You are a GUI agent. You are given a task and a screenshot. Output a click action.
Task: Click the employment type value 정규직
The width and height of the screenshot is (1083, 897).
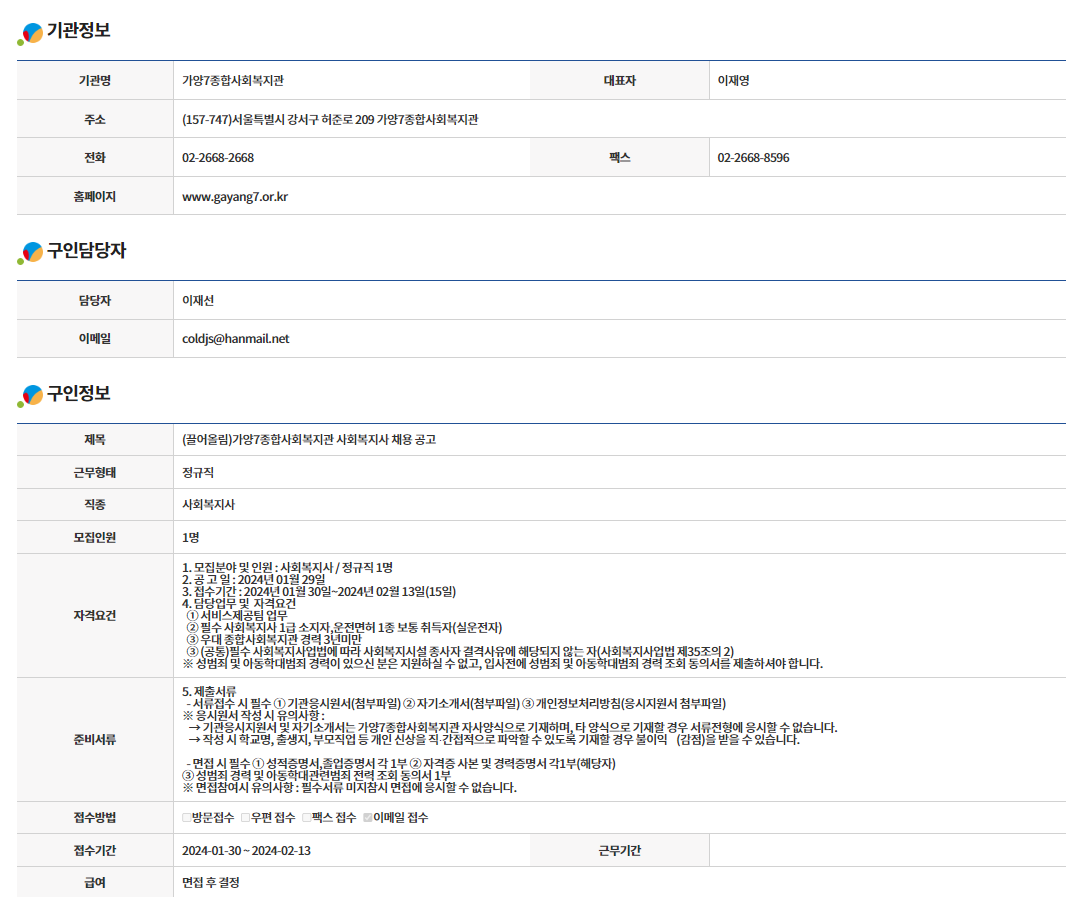198,472
